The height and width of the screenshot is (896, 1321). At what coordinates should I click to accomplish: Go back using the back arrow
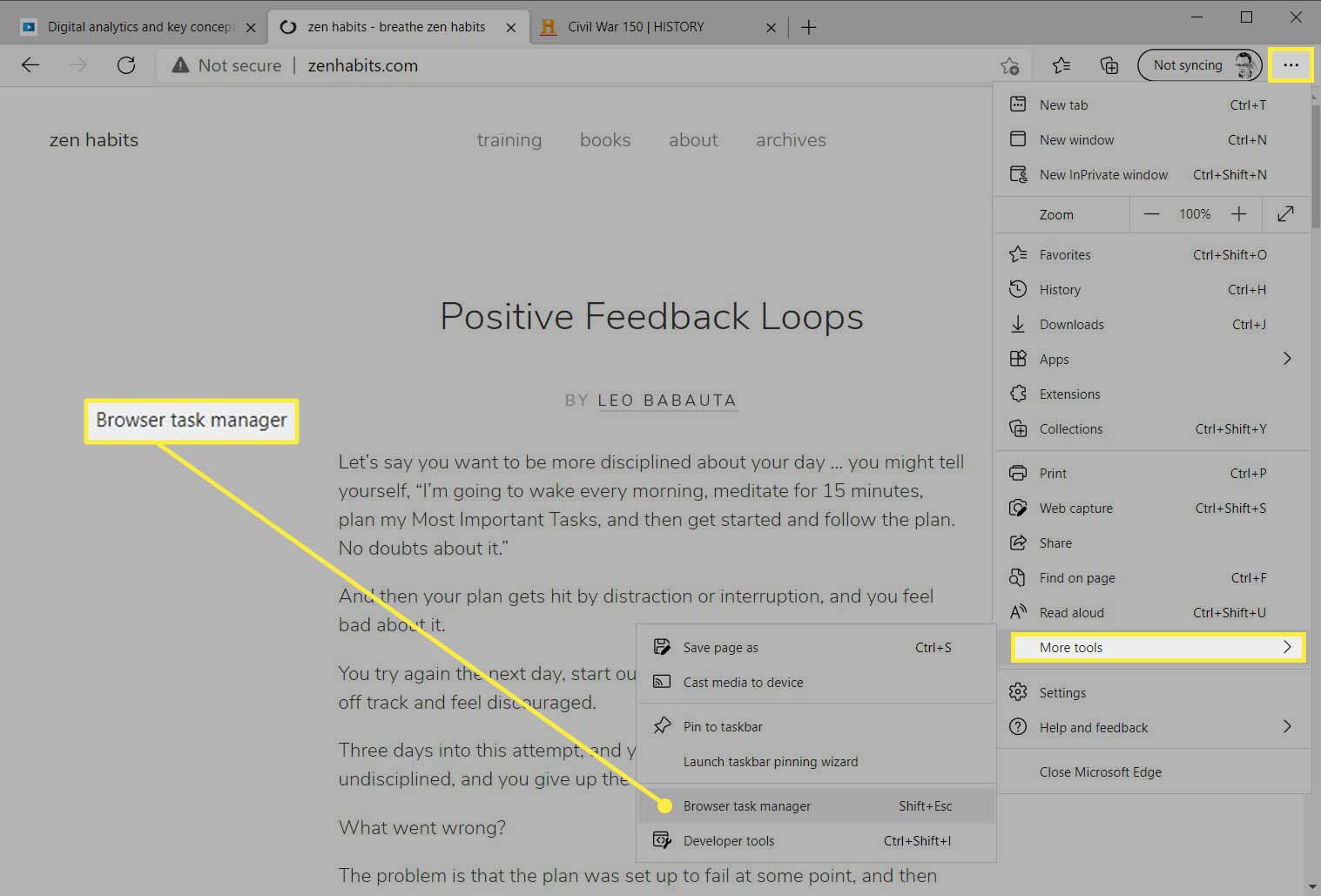tap(30, 65)
